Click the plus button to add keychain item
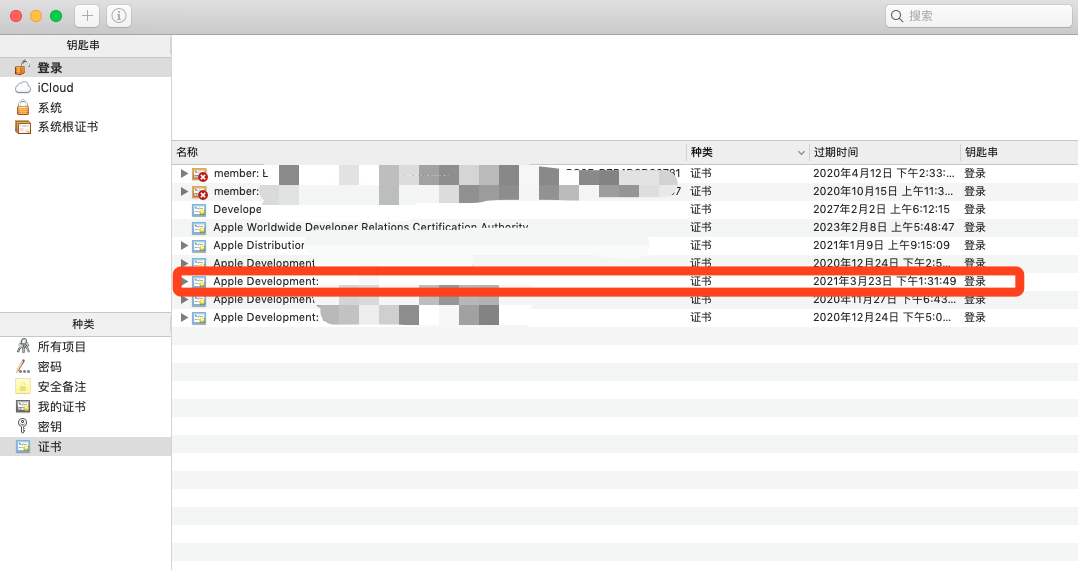Viewport: 1078px width, 570px height. point(87,16)
